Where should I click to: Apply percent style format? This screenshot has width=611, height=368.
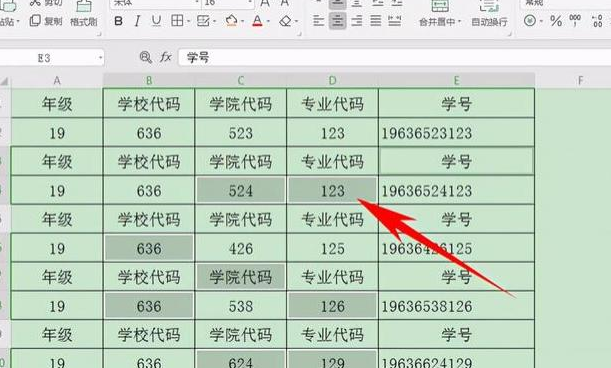[x=556, y=21]
